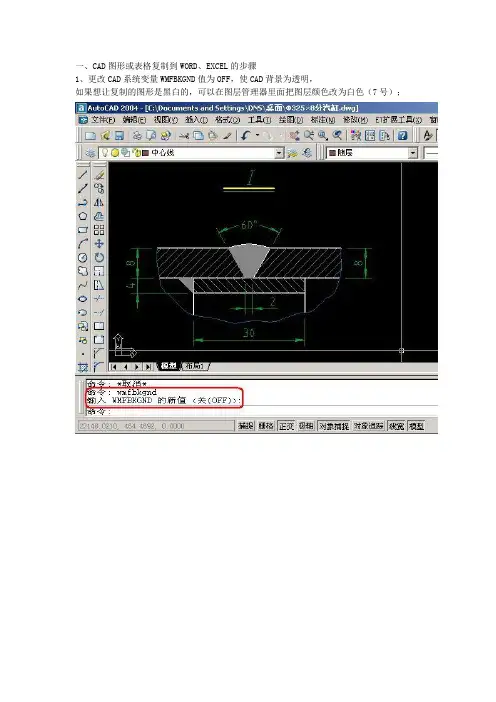Select the Hatch tool

click(x=83, y=368)
